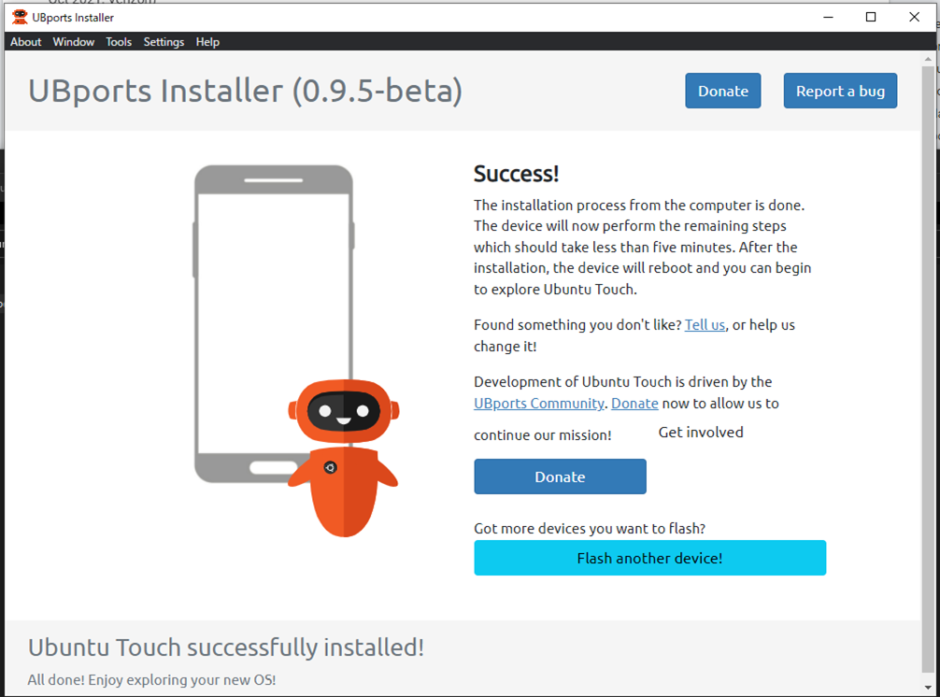Open the About menu

point(26,42)
